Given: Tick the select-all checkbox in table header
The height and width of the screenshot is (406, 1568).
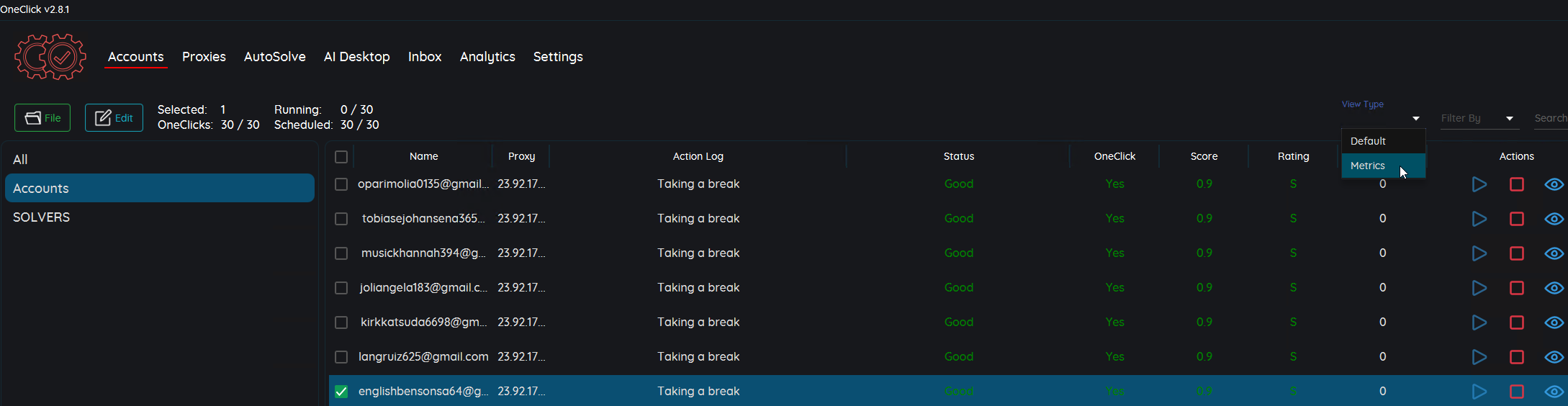Looking at the screenshot, I should coord(341,157).
